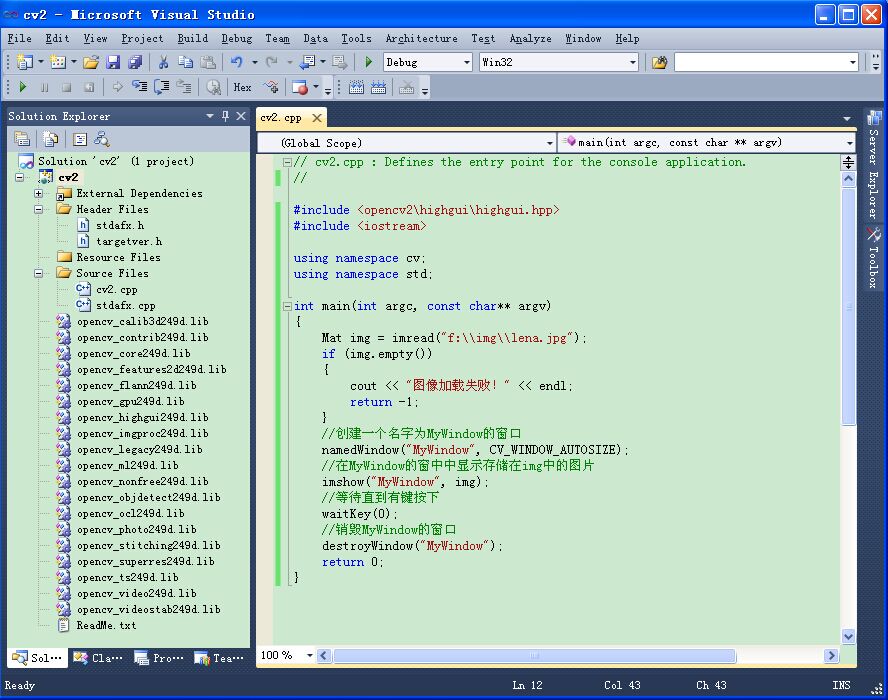
Task: Click the View Class Diagram icon in Solution Explorer
Action: pyautogui.click(x=102, y=139)
